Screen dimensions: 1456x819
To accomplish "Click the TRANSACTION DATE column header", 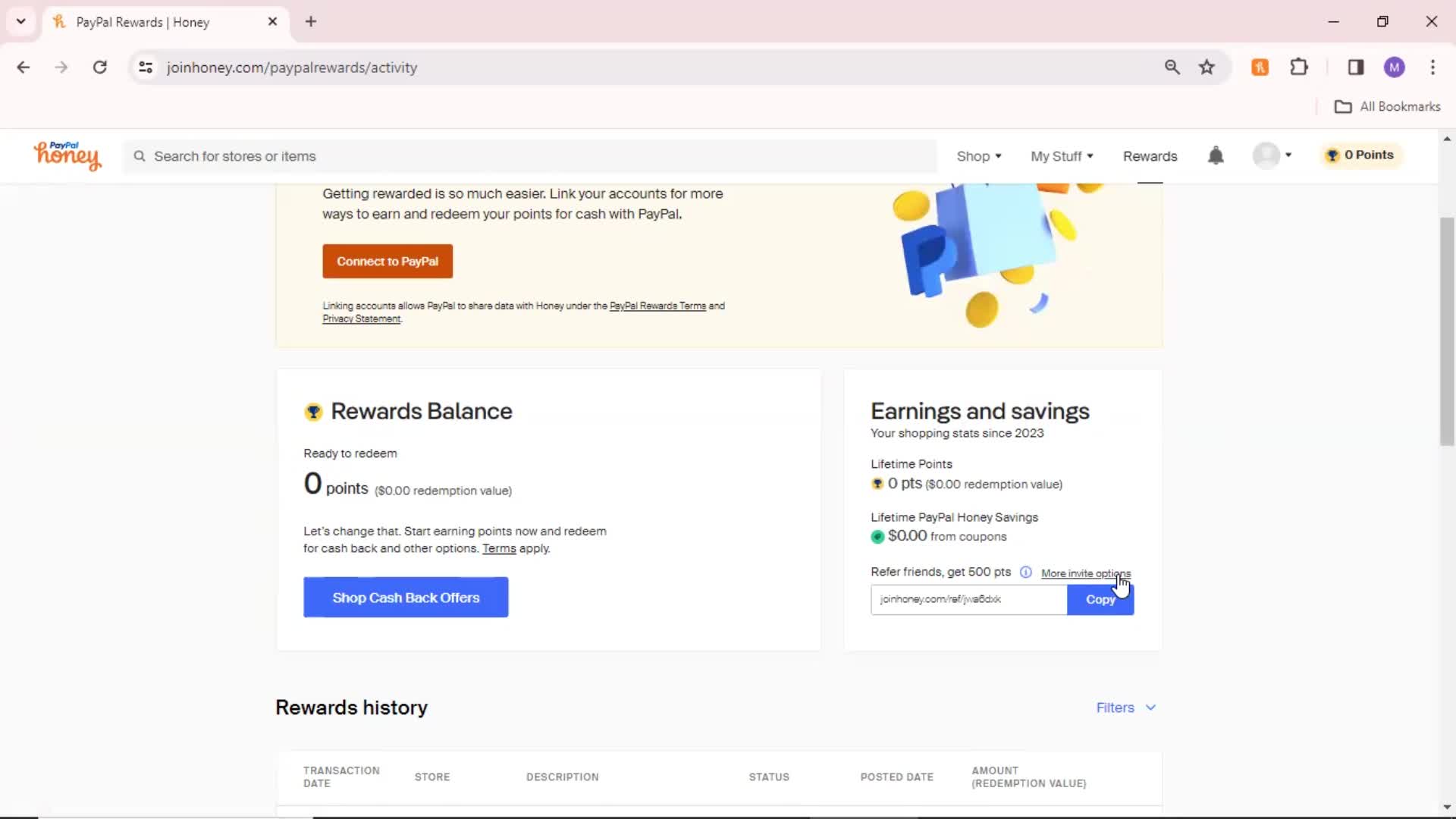I will coord(341,777).
